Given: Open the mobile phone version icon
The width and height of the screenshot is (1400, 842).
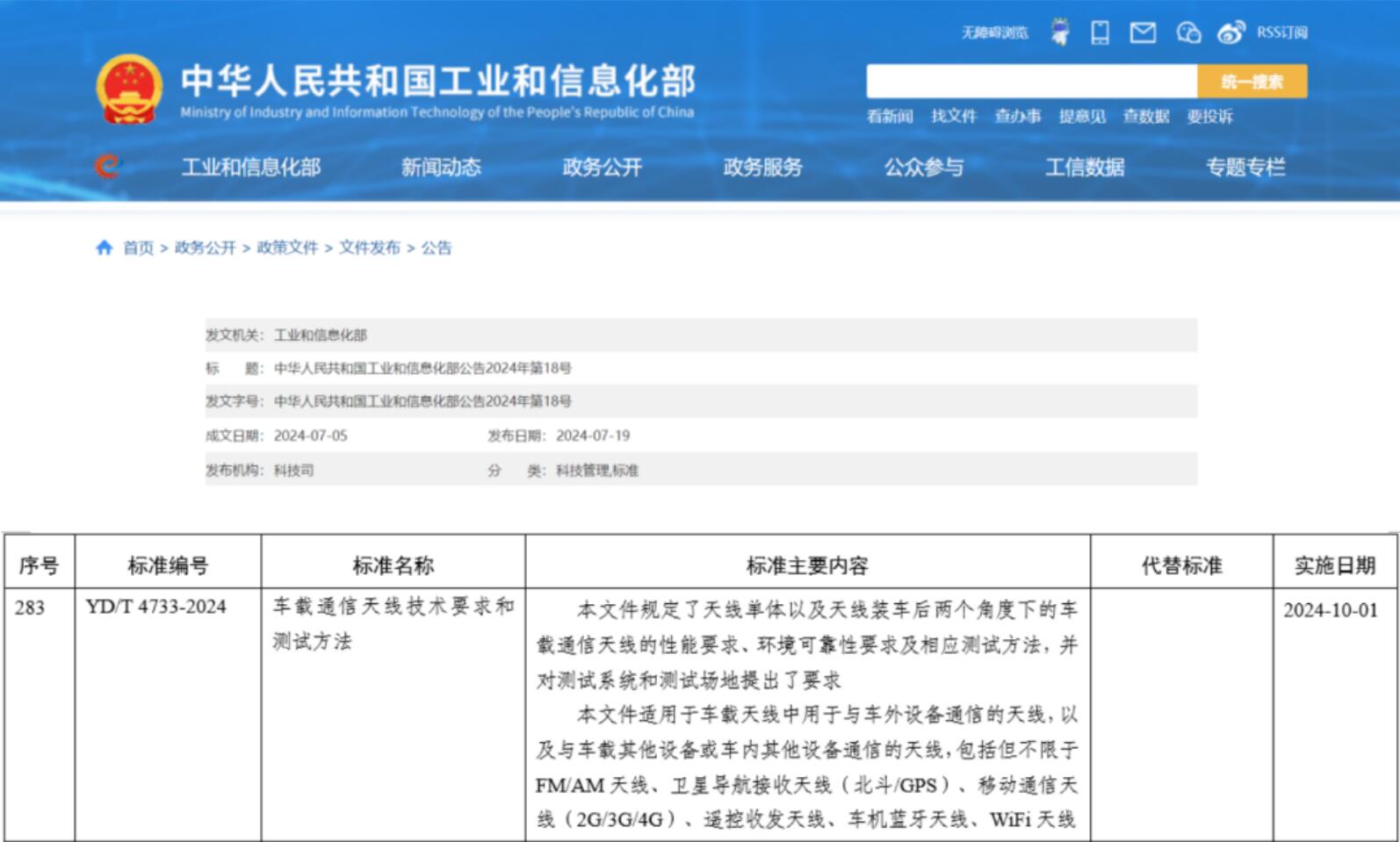Looking at the screenshot, I should pos(1100,33).
